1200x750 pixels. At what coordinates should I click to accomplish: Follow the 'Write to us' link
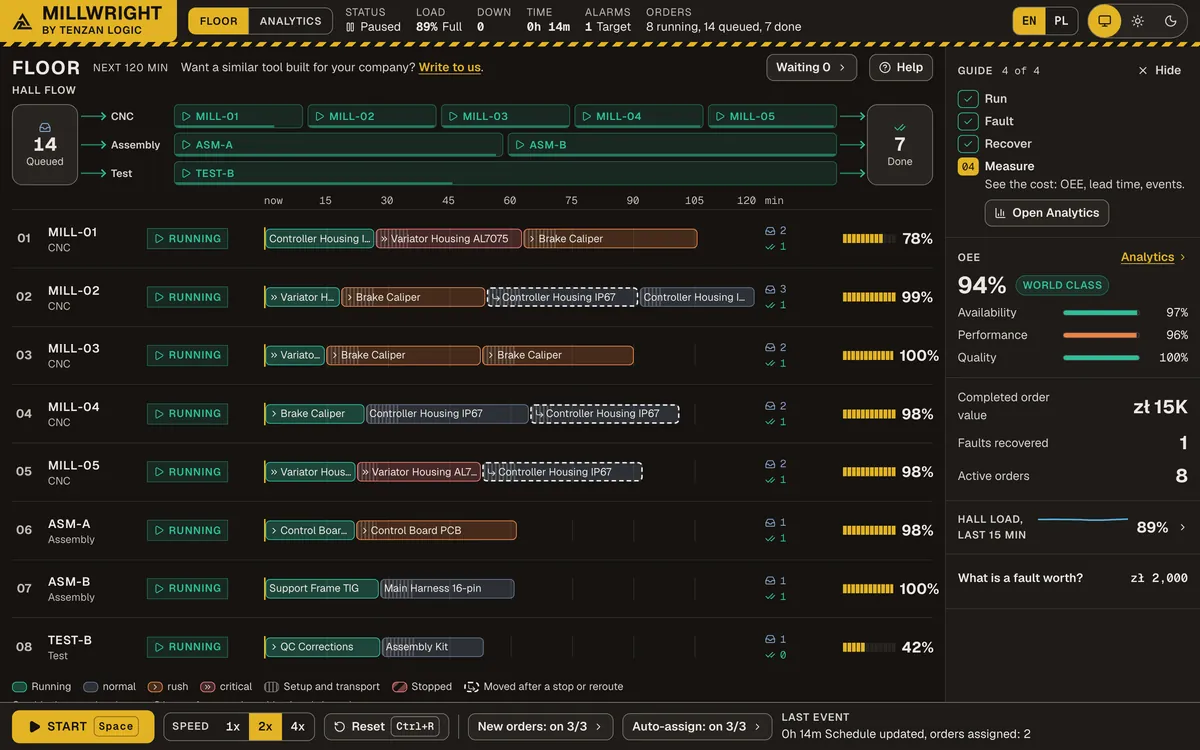[x=450, y=68]
